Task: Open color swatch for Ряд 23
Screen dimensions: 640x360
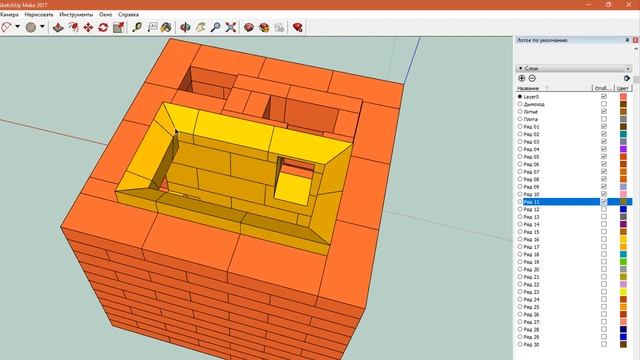Action: [x=623, y=292]
